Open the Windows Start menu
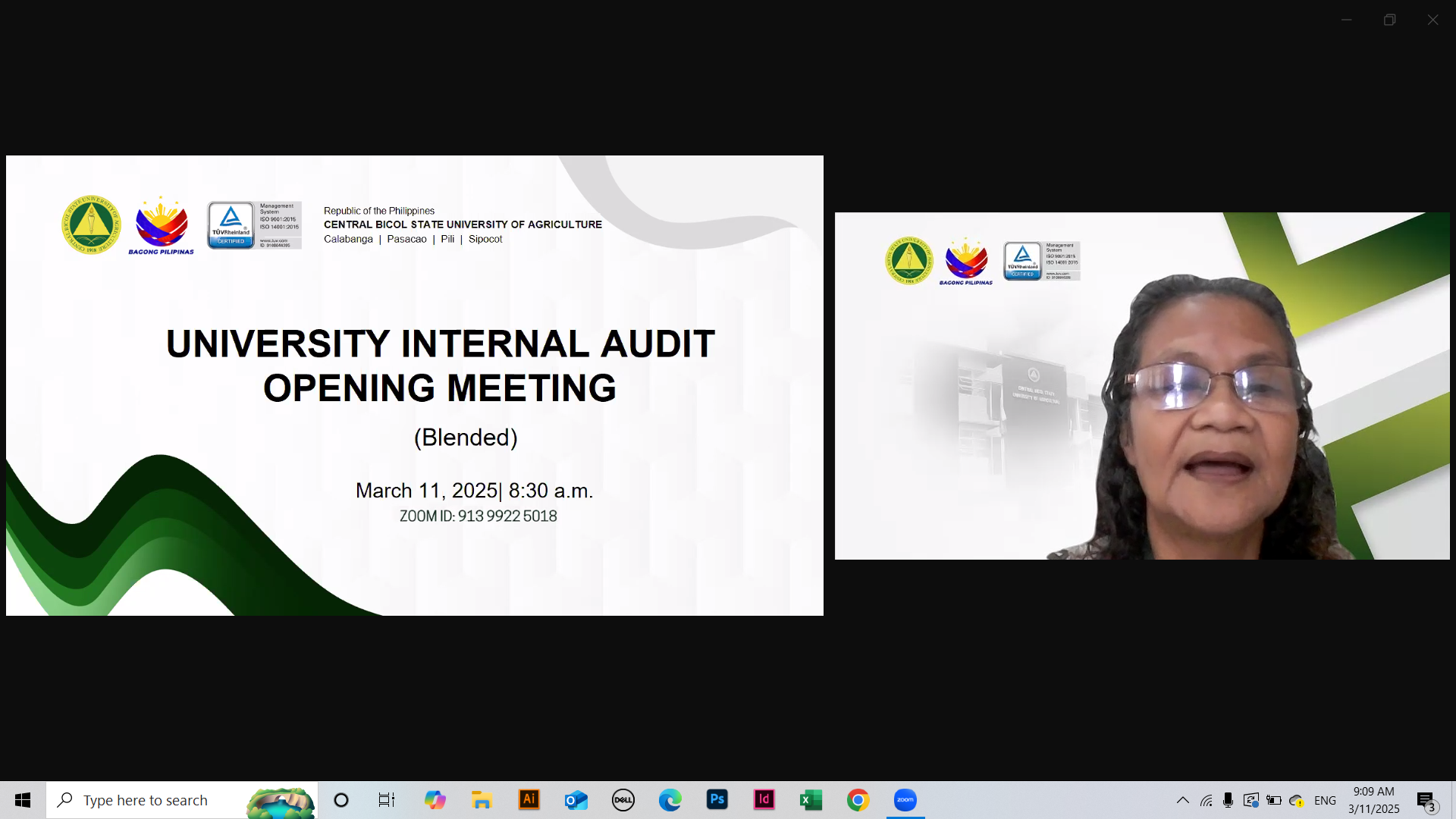The height and width of the screenshot is (819, 1456). (x=23, y=800)
